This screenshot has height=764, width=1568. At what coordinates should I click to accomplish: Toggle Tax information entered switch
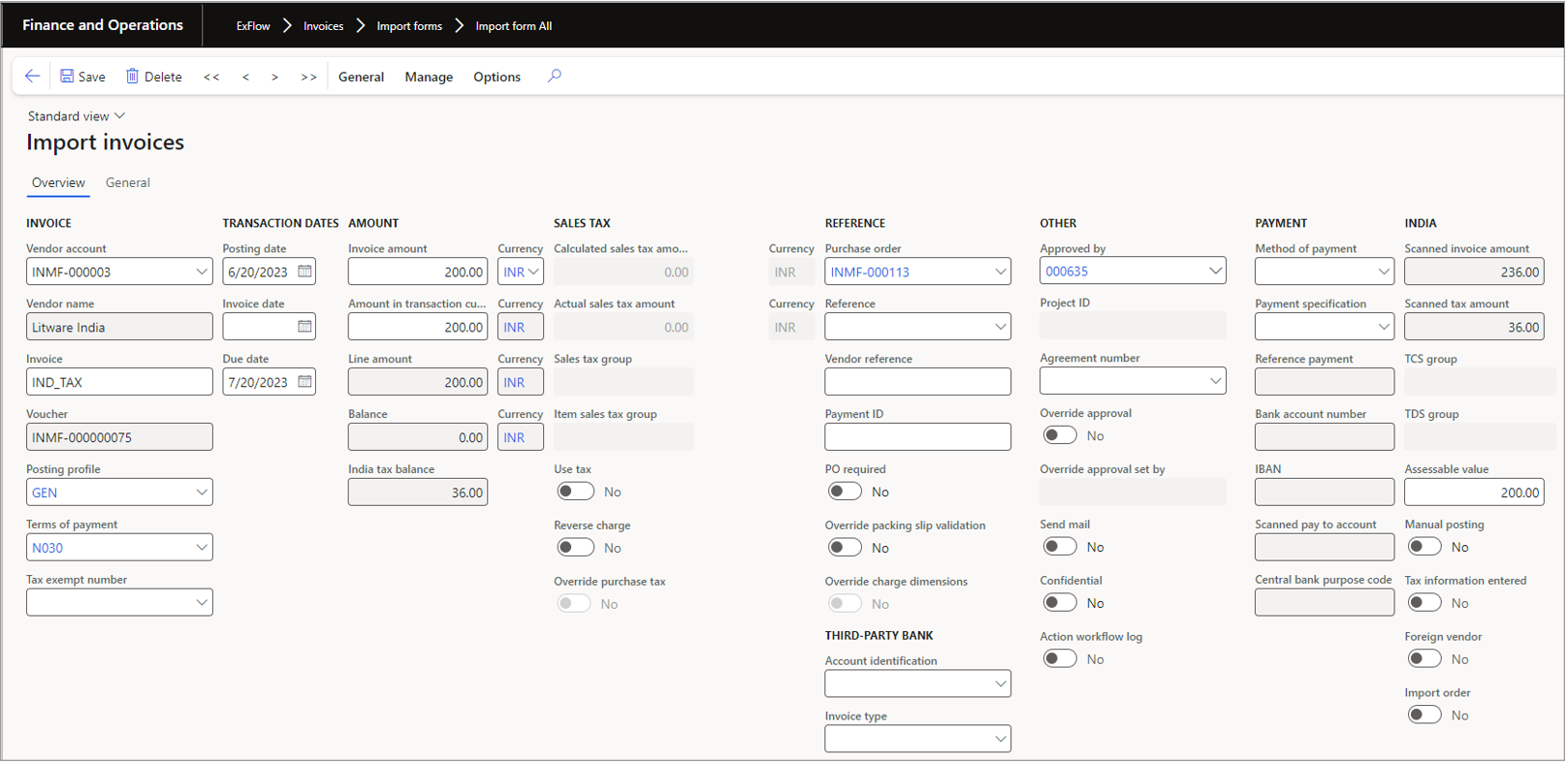(1424, 603)
